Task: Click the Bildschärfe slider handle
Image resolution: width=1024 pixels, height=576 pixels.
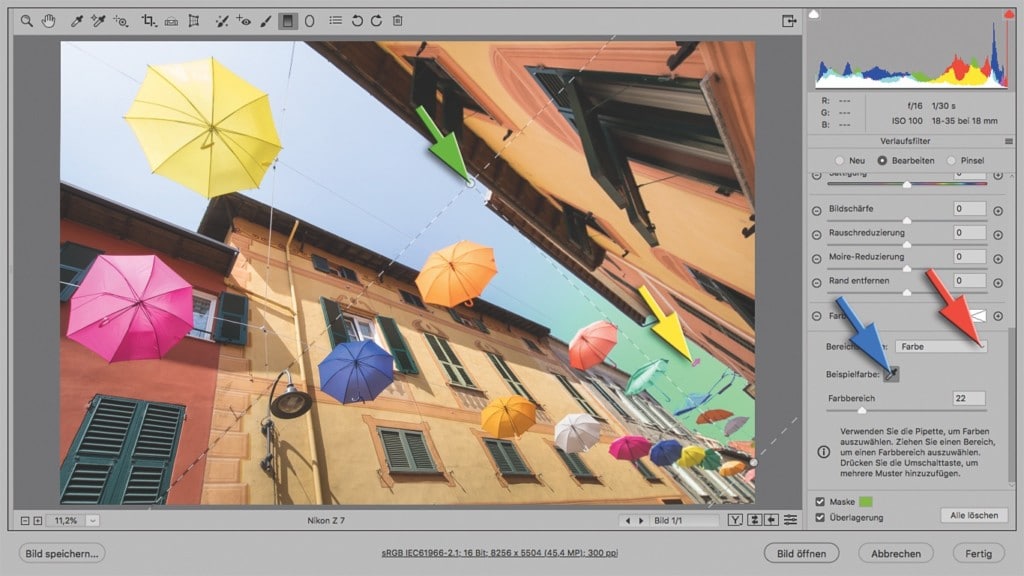Action: point(906,221)
